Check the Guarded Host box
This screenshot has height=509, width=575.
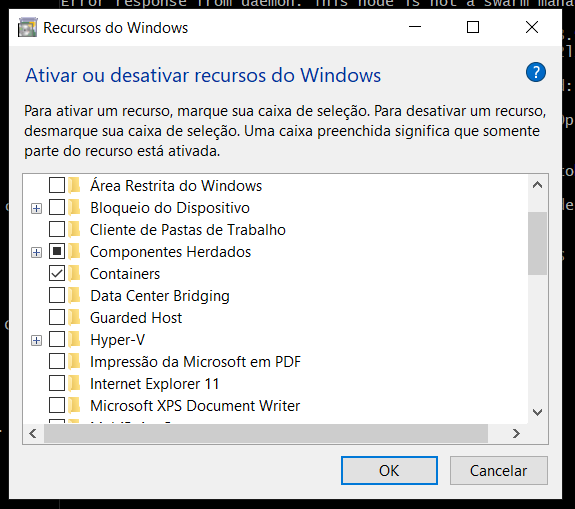[x=57, y=318]
